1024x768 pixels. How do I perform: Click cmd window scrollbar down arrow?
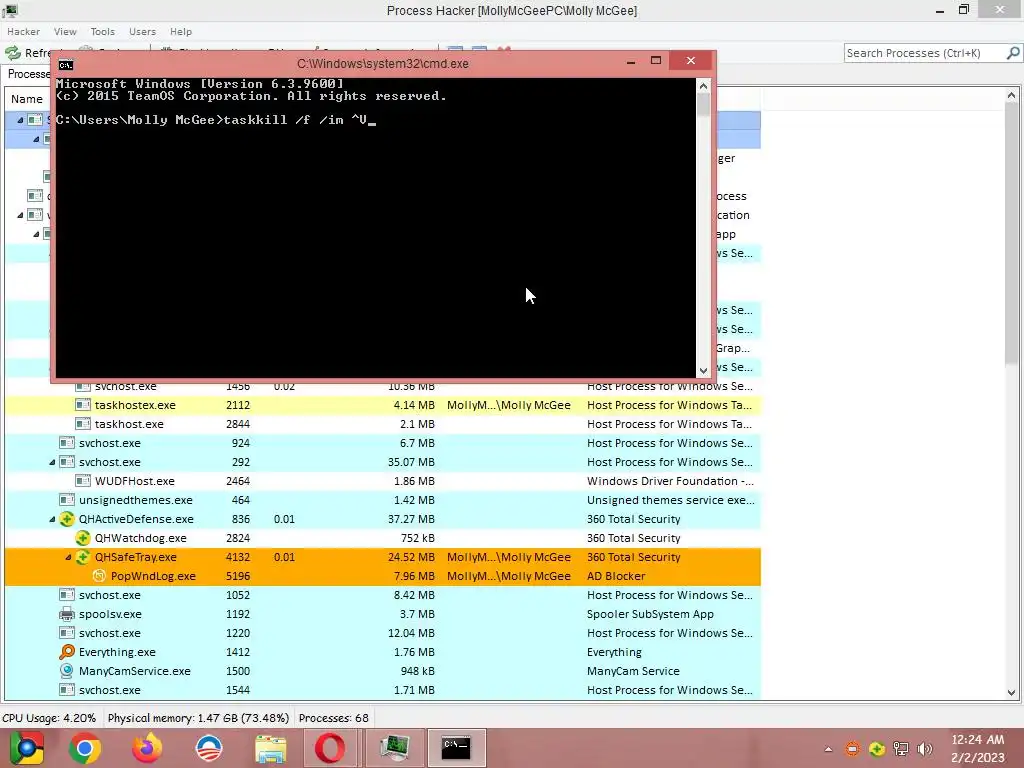coord(703,370)
